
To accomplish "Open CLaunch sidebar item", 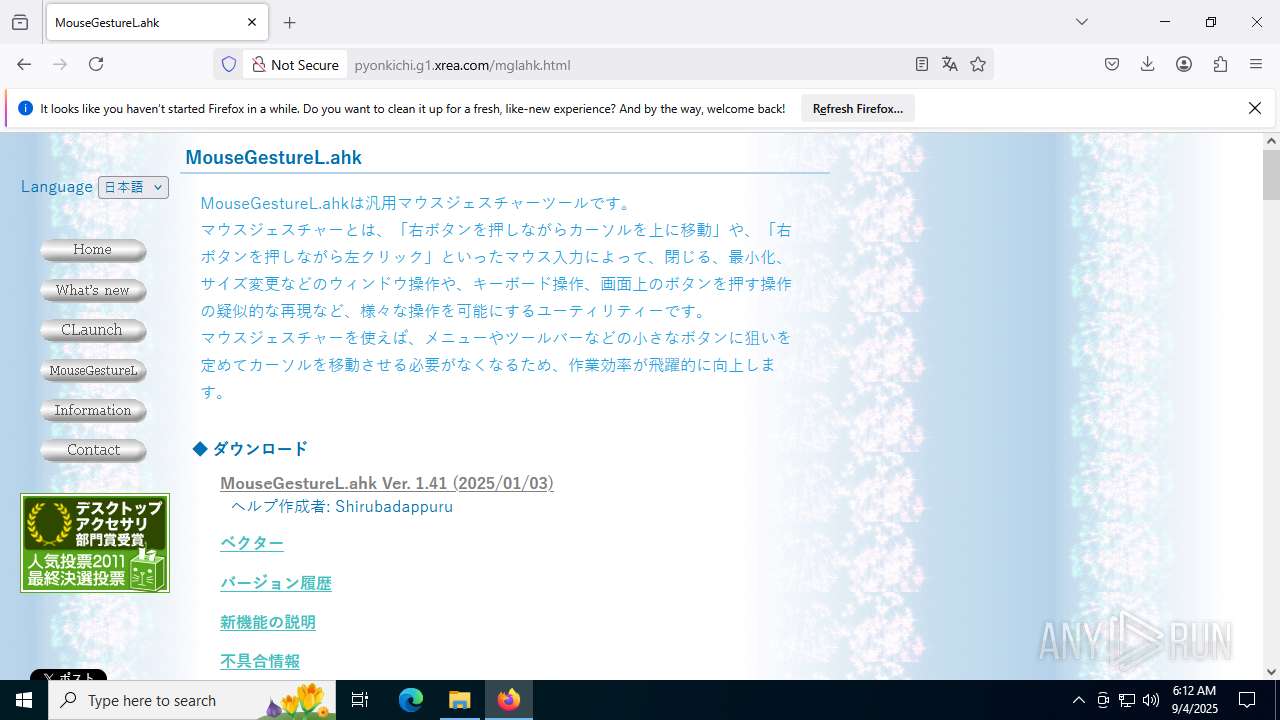I will click(93, 330).
